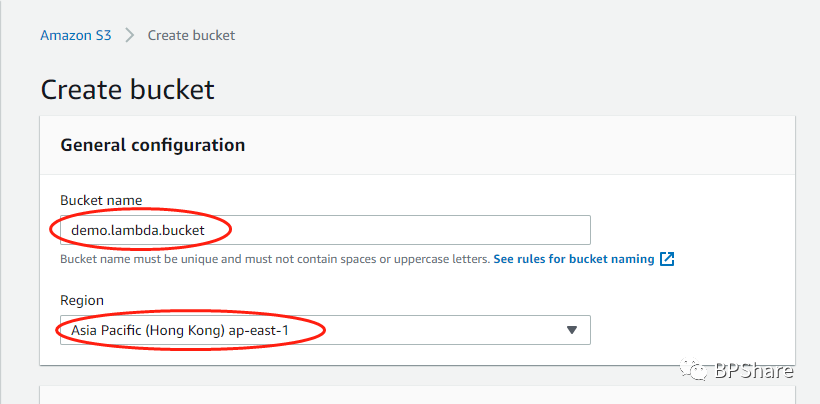This screenshot has width=820, height=404.
Task: Click the BPShare watermark text
Action: pyautogui.click(x=754, y=371)
